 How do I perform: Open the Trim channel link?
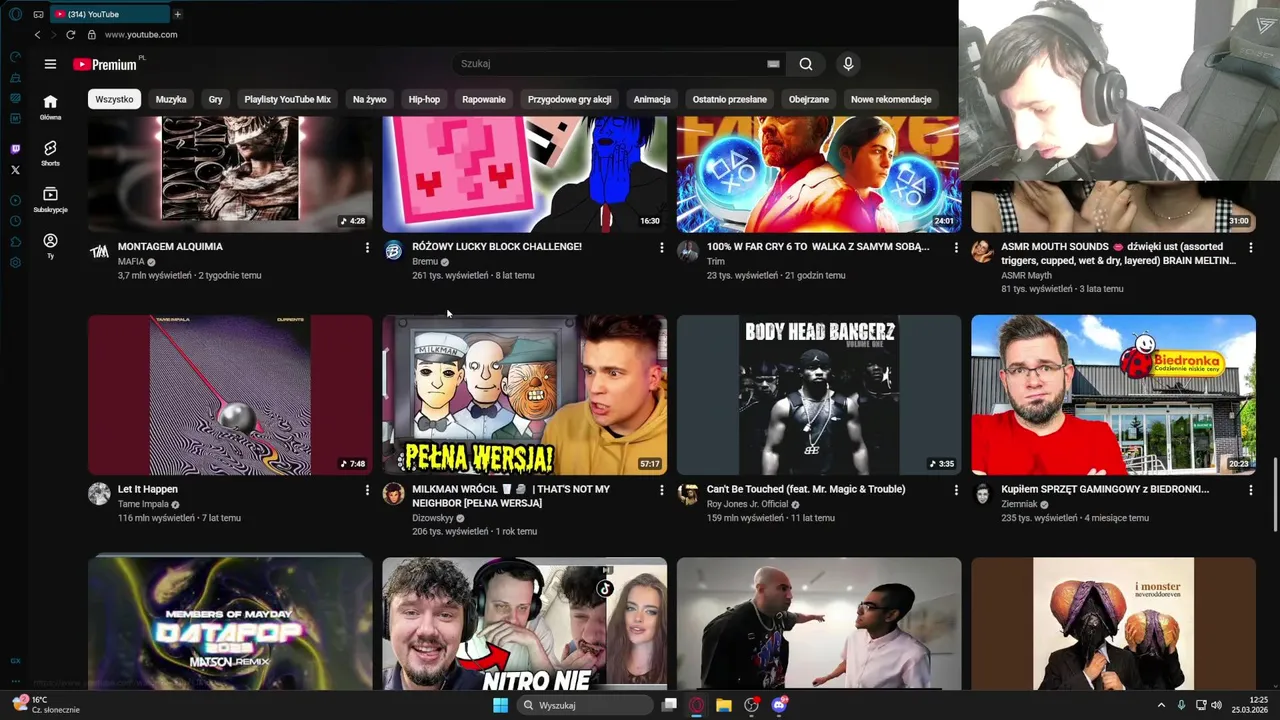[716, 261]
